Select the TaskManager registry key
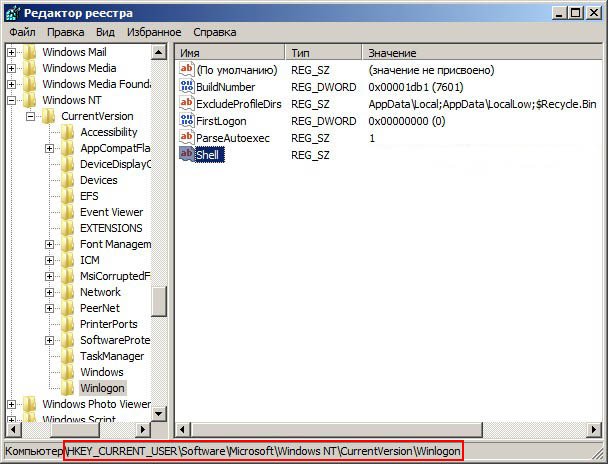The height and width of the screenshot is (464, 608). click(111, 356)
